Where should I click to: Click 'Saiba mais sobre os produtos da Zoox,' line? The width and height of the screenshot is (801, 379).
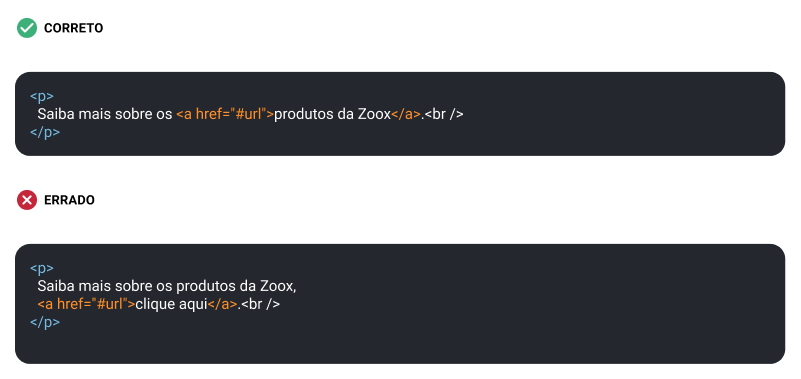pyautogui.click(x=167, y=286)
